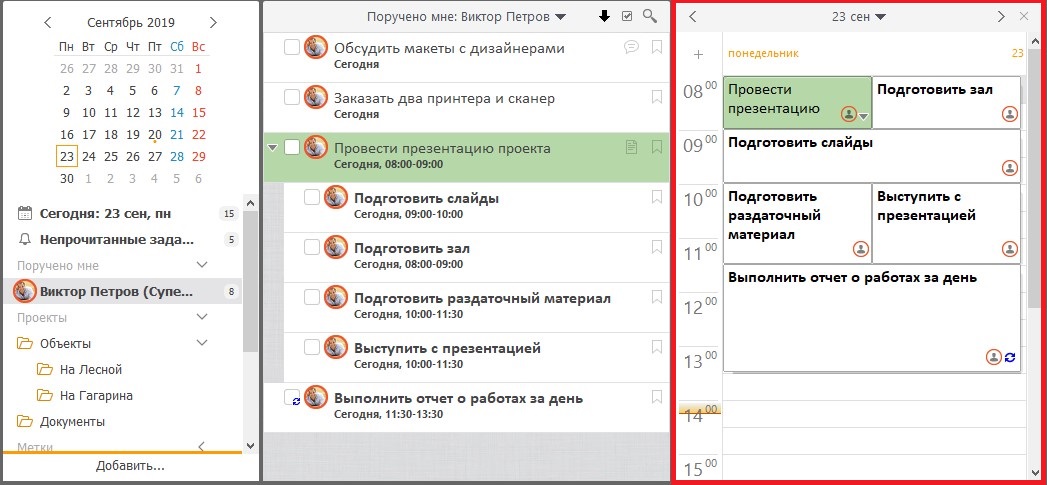The width and height of the screenshot is (1047, 485).
Task: Open task search magnifier icon
Action: [x=650, y=17]
